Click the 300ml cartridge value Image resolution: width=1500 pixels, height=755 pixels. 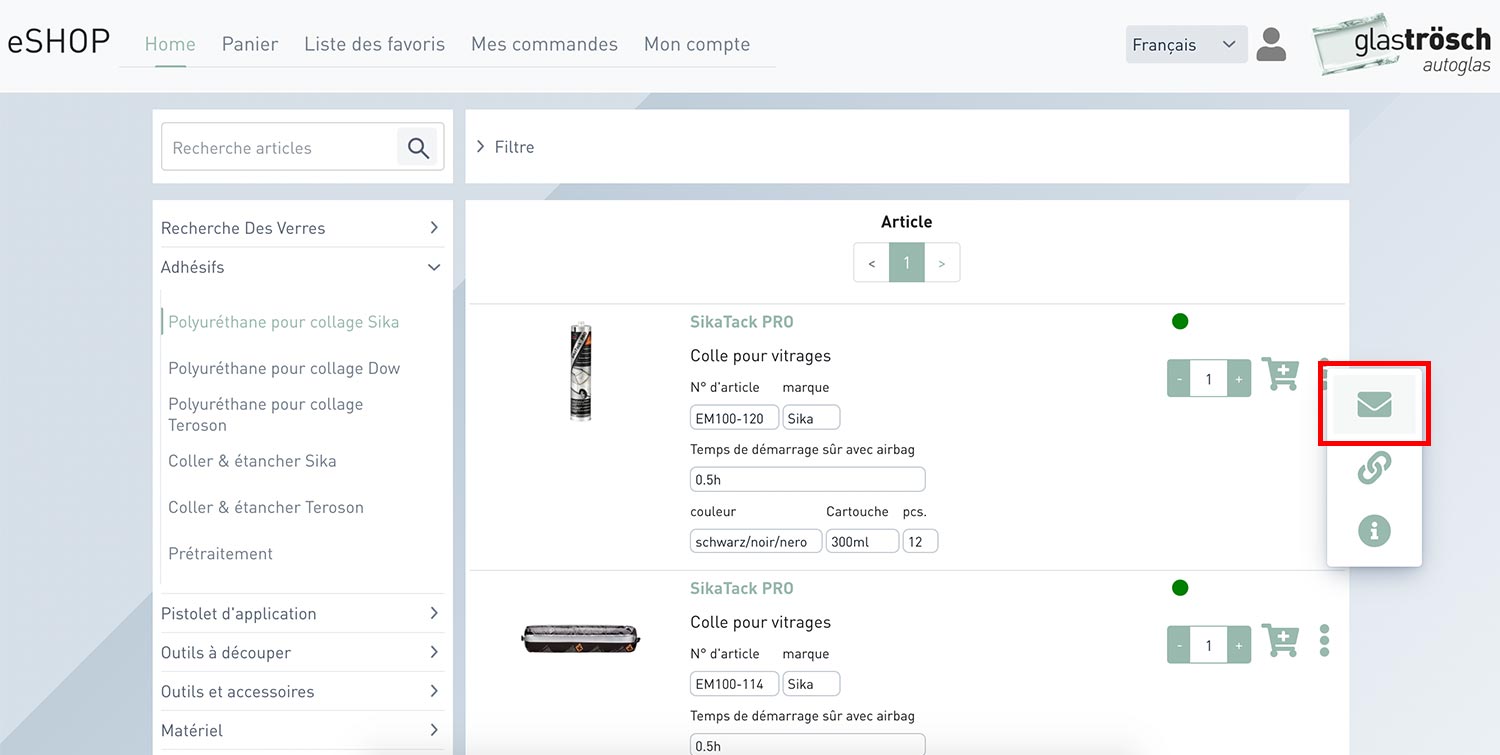click(x=862, y=541)
